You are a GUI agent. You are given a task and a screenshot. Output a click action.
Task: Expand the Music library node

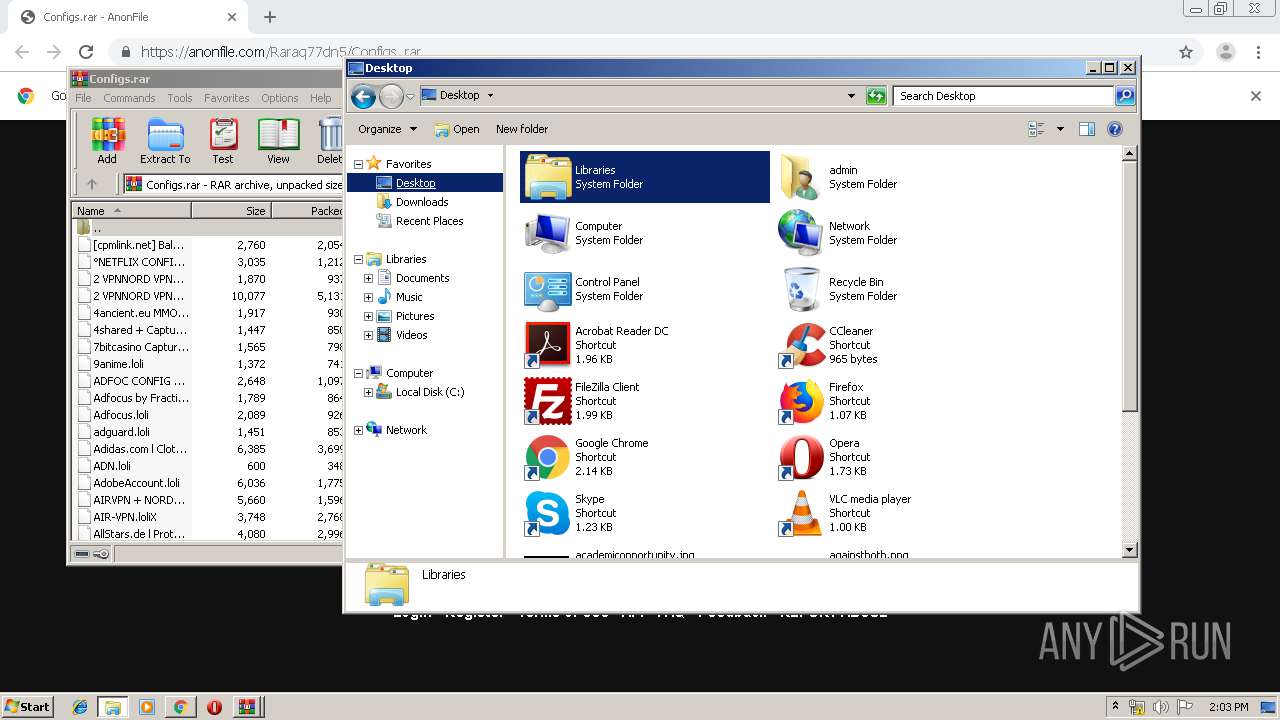[368, 297]
